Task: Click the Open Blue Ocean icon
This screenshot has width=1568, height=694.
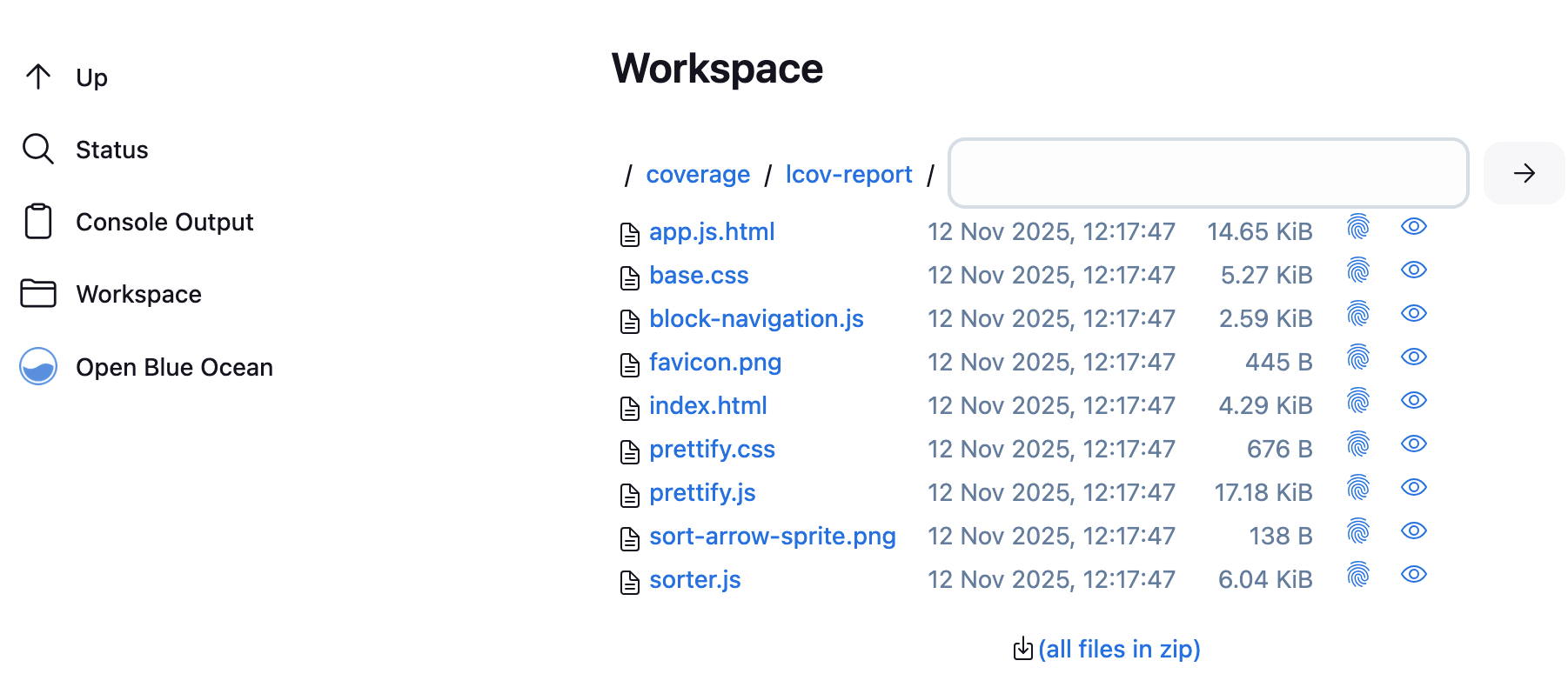Action: point(38,367)
